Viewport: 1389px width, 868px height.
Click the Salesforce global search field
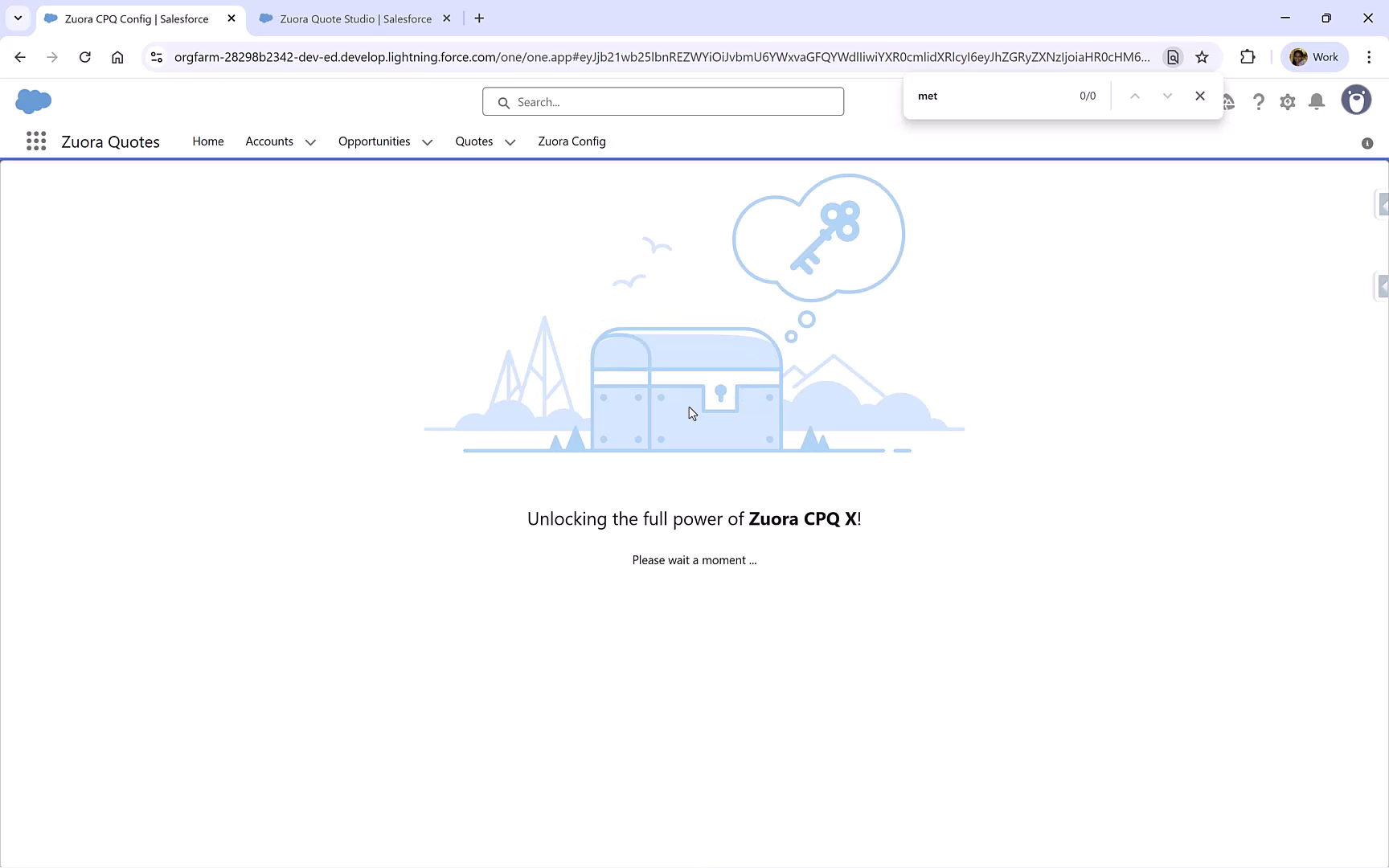click(x=662, y=101)
